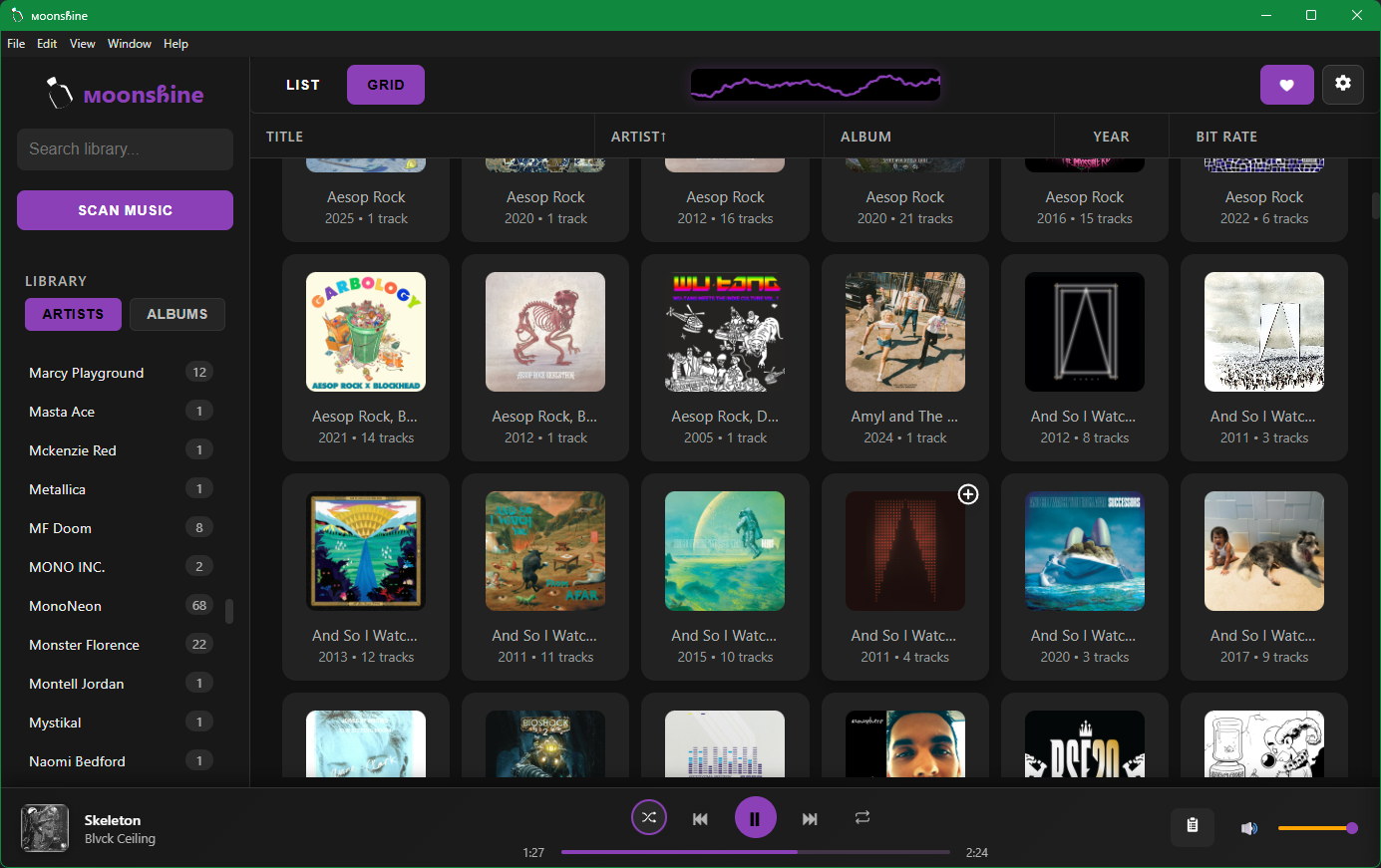This screenshot has width=1381, height=868.
Task: Select Mckenzie Red artist
Action: (x=121, y=450)
